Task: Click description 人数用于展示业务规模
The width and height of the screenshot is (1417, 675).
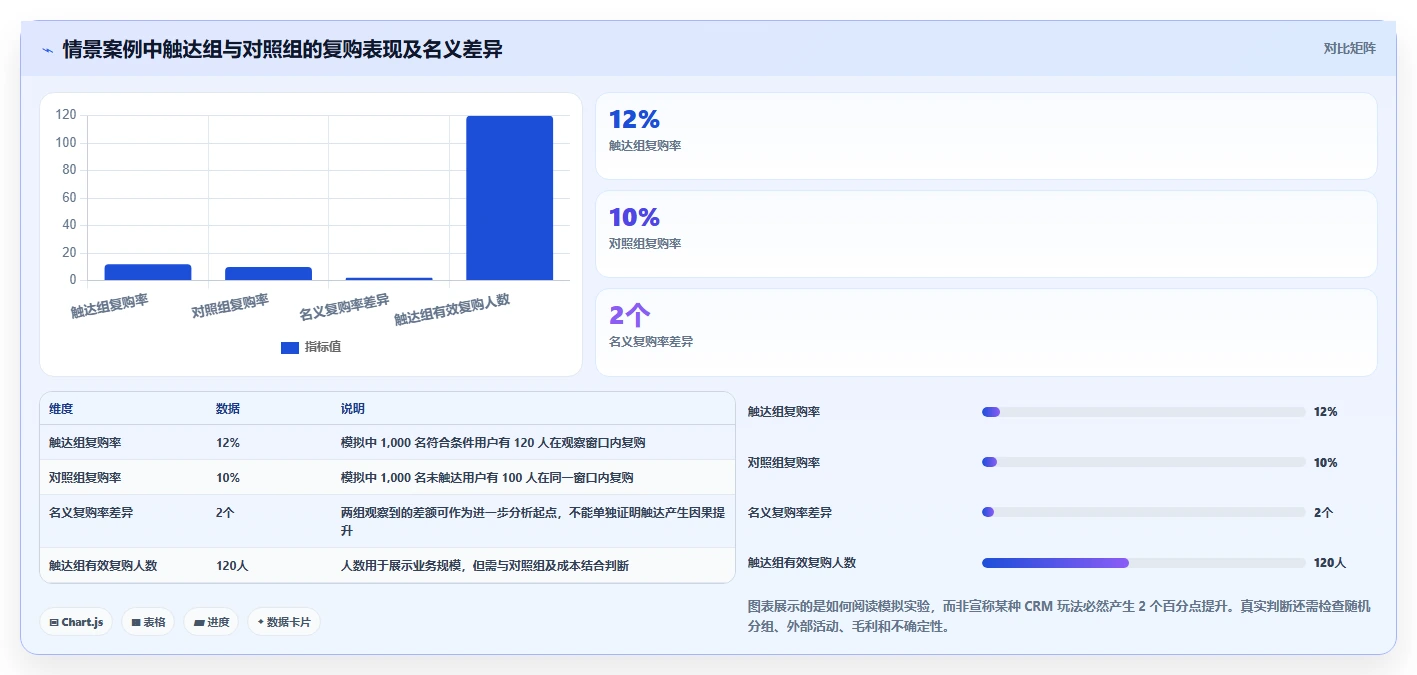Action: (485, 565)
